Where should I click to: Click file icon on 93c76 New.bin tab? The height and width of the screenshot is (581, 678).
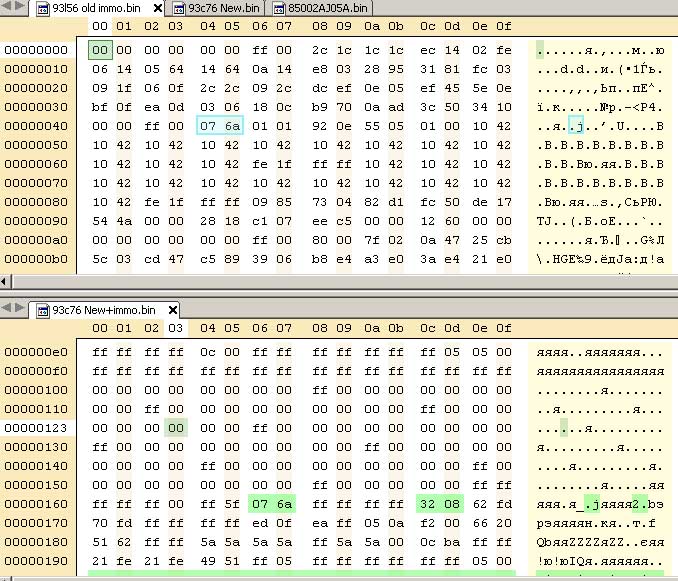click(180, 9)
